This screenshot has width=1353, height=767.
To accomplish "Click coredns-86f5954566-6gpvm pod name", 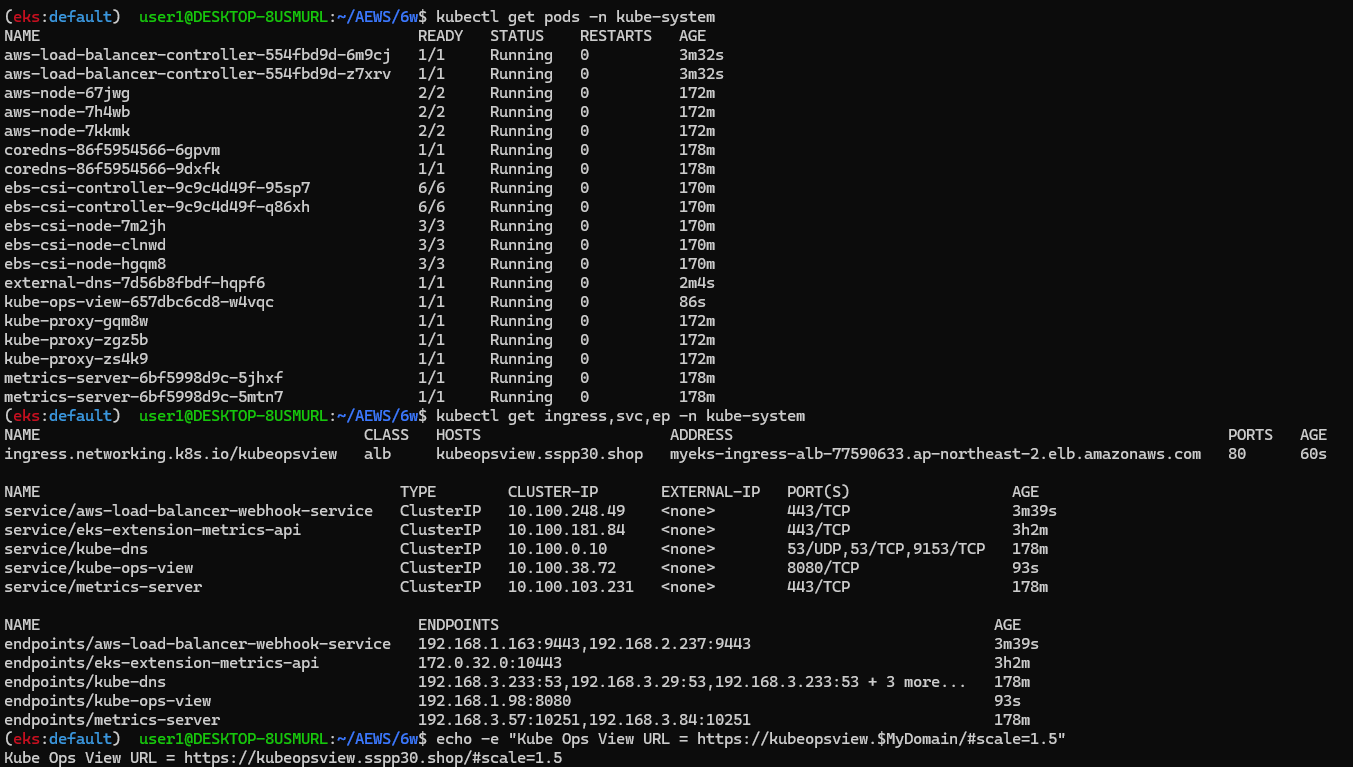I will coord(112,150).
